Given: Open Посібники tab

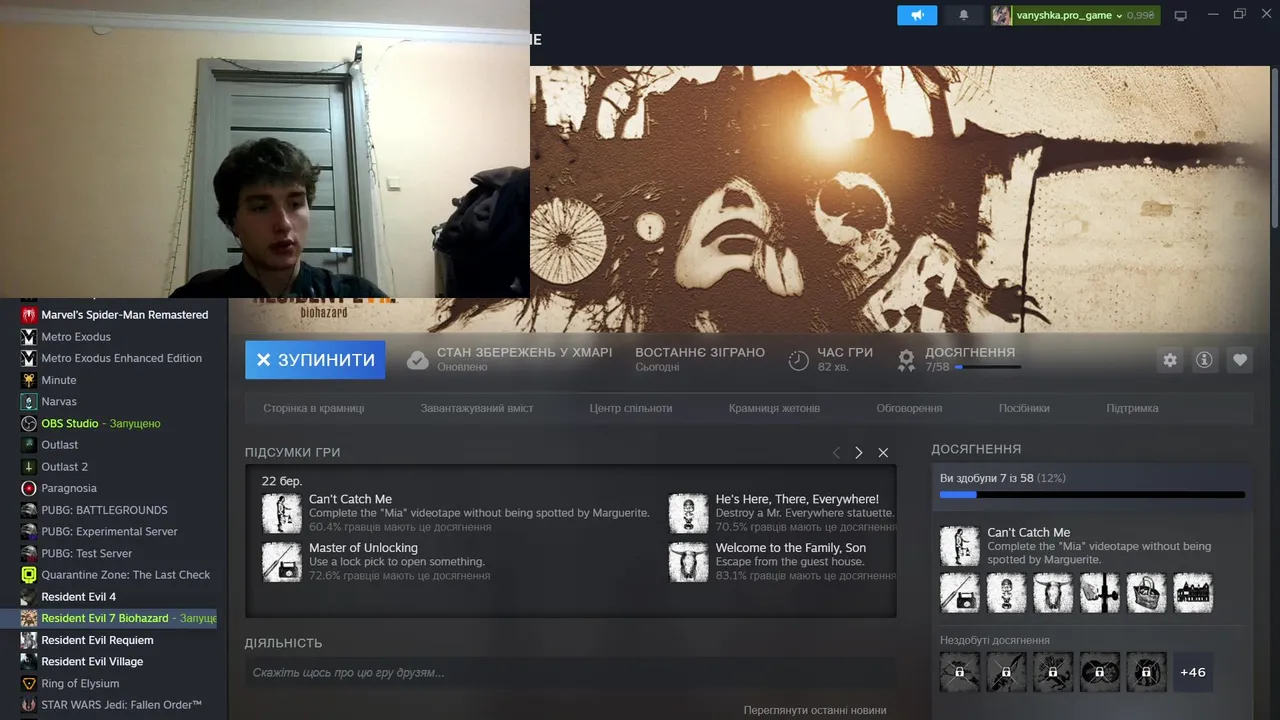Looking at the screenshot, I should pos(1024,408).
